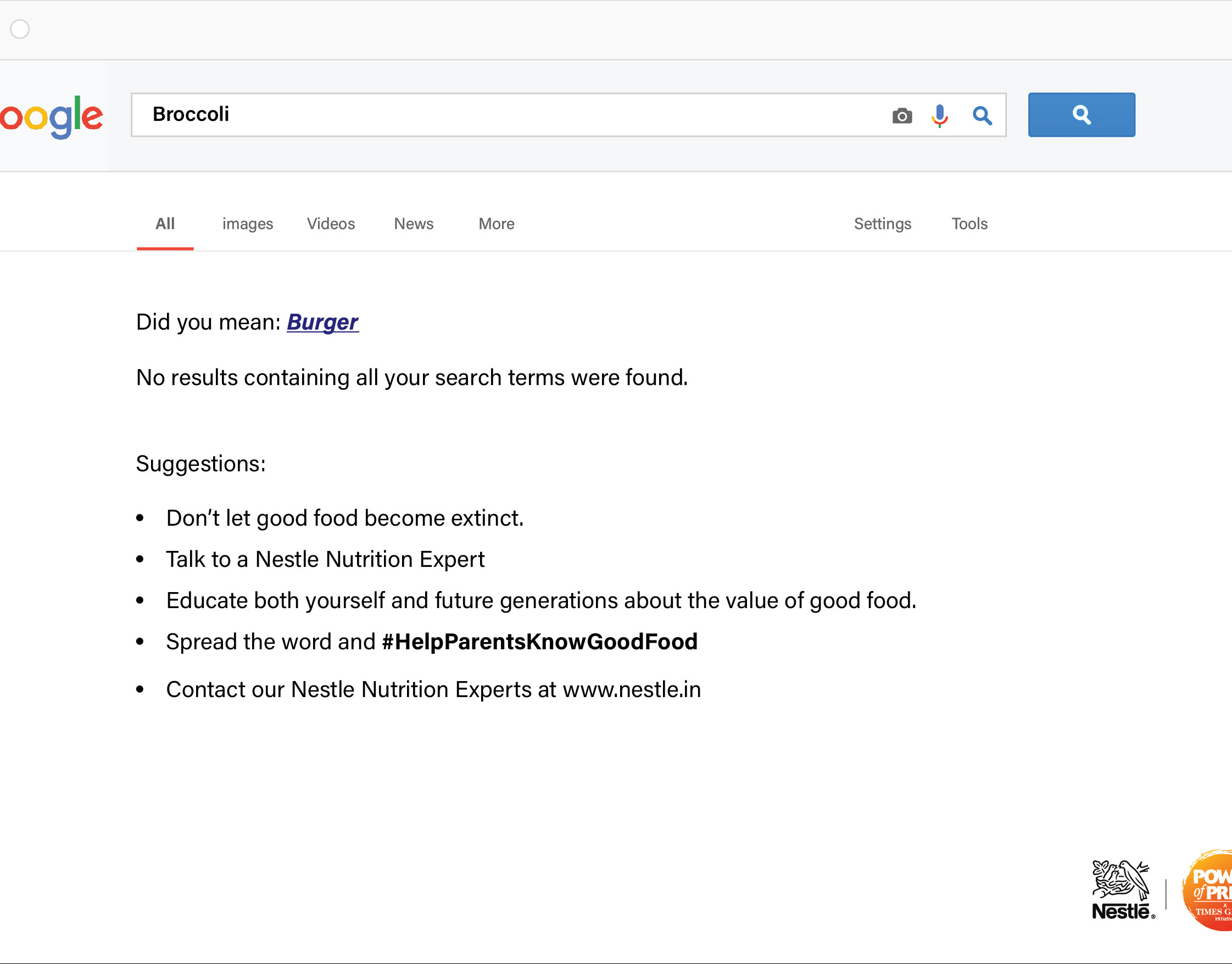Switch to the images tab
1232x964 pixels.
[247, 224]
